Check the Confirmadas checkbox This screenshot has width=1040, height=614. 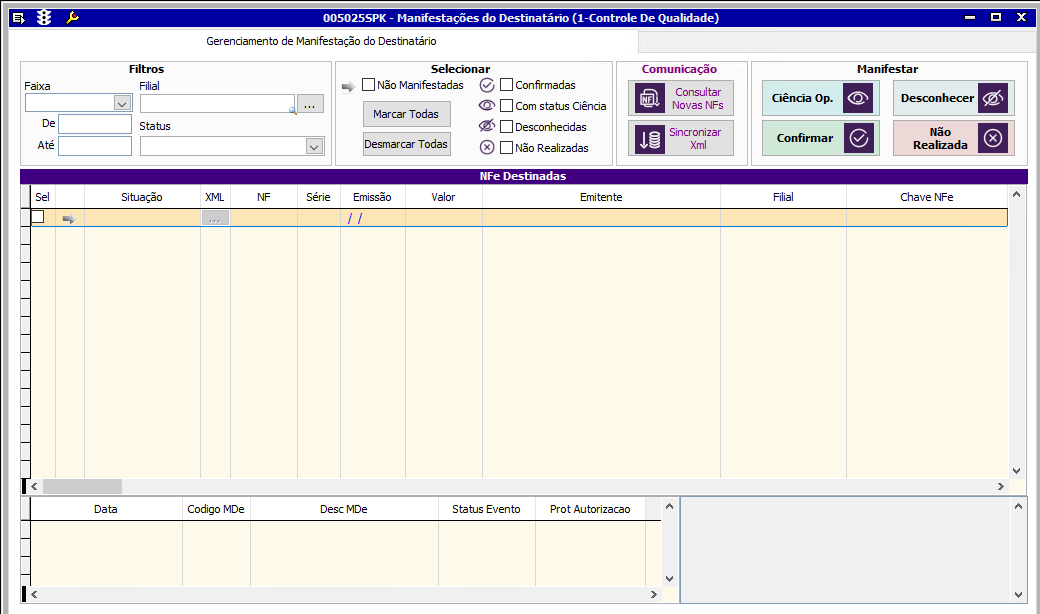(507, 85)
